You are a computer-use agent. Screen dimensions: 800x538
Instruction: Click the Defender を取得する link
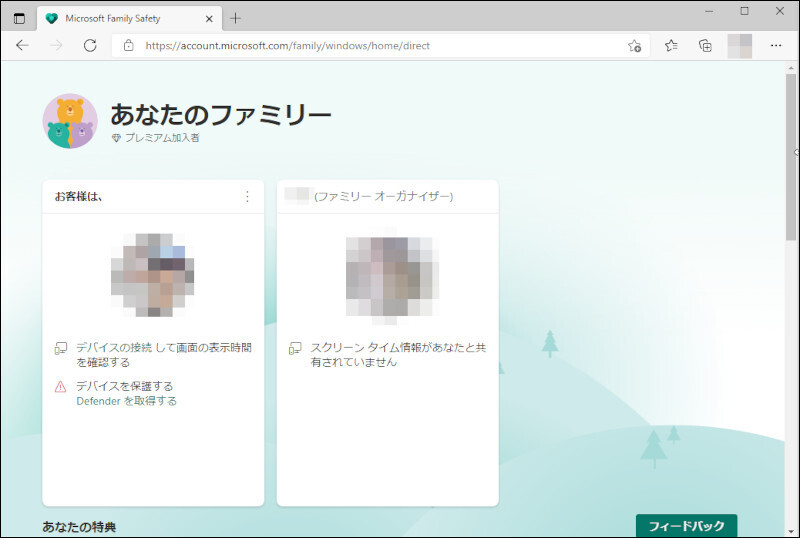127,401
